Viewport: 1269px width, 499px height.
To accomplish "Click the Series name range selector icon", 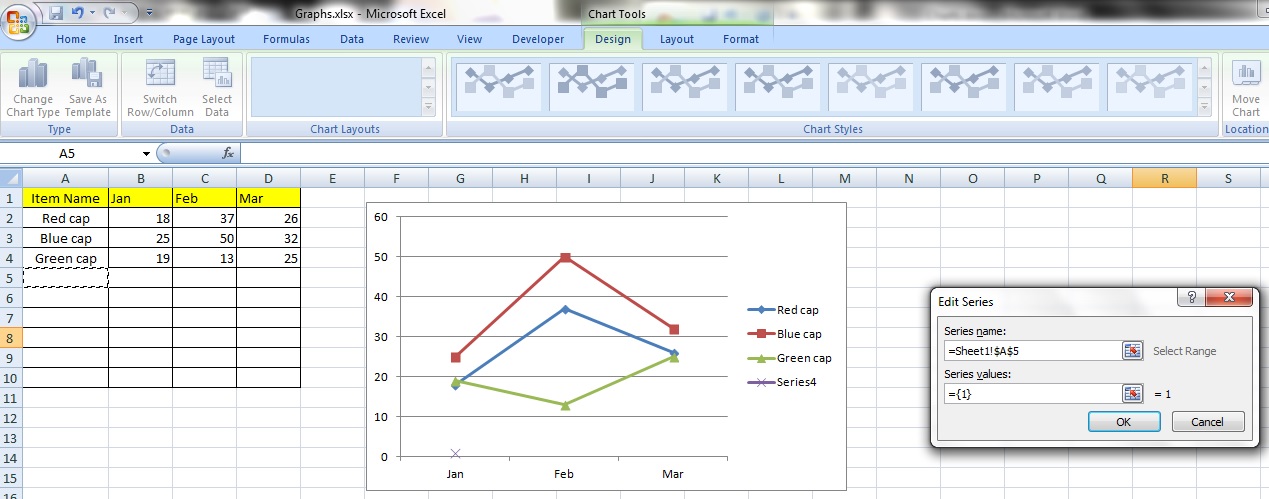I will 1132,350.
